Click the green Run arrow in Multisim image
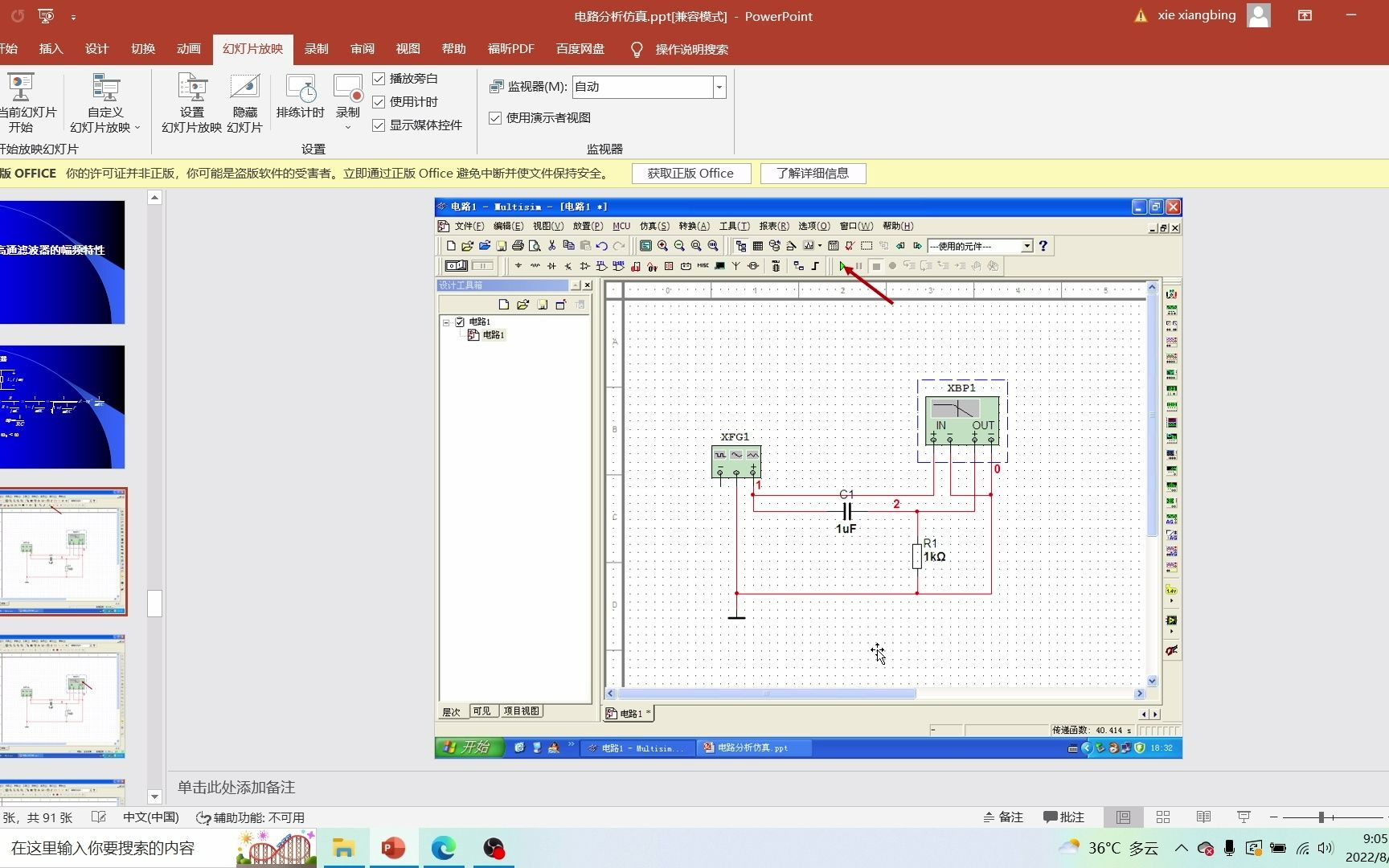The height and width of the screenshot is (868, 1389). click(x=842, y=266)
